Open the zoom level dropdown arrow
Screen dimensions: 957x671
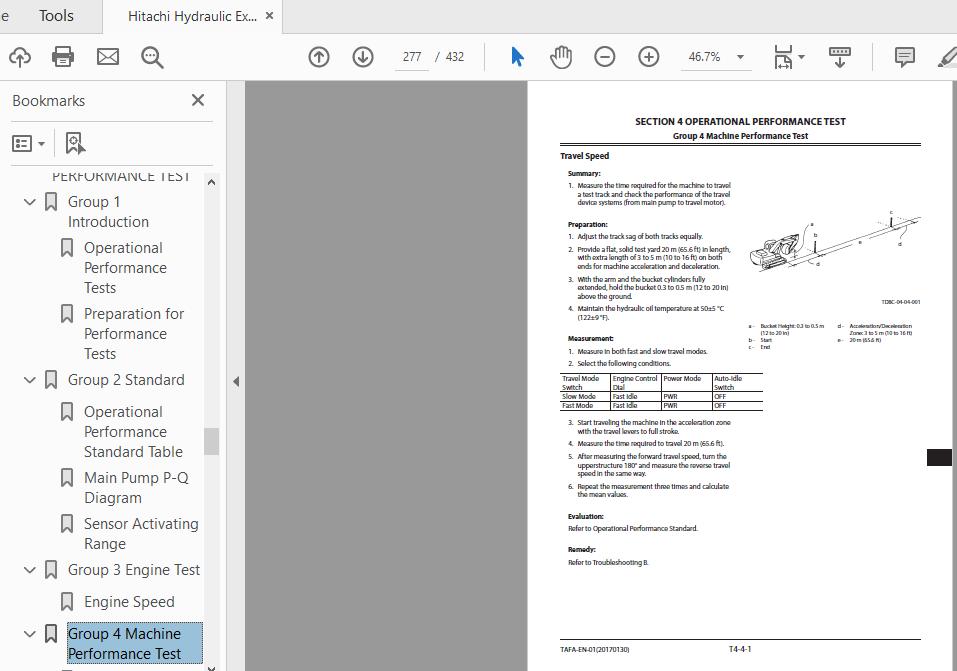(x=740, y=57)
